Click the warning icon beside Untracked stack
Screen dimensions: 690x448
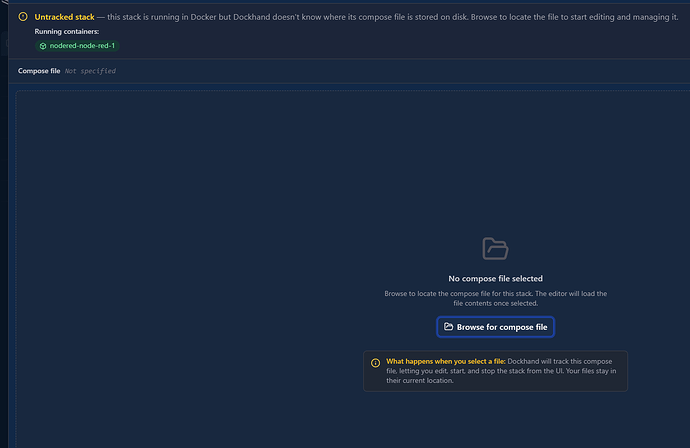point(23,17)
